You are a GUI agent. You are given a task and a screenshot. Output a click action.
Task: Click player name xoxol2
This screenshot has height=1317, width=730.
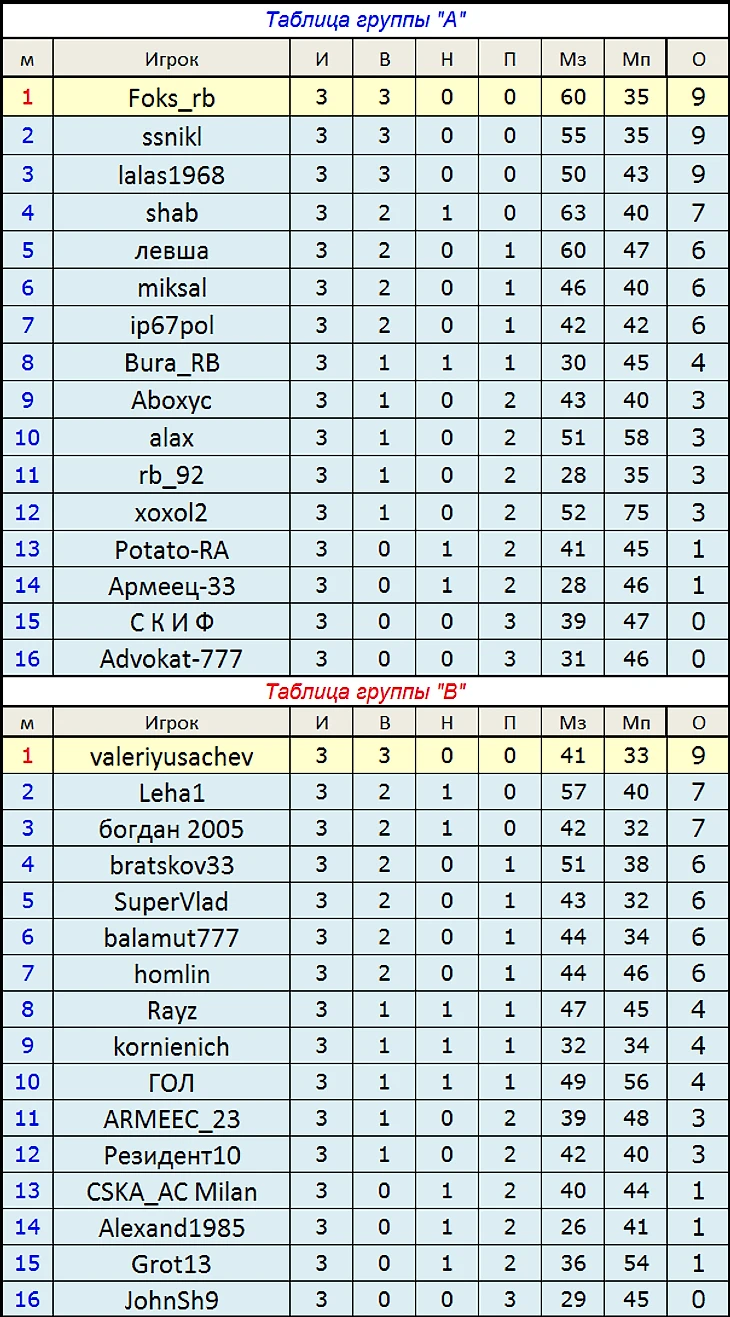coord(171,513)
